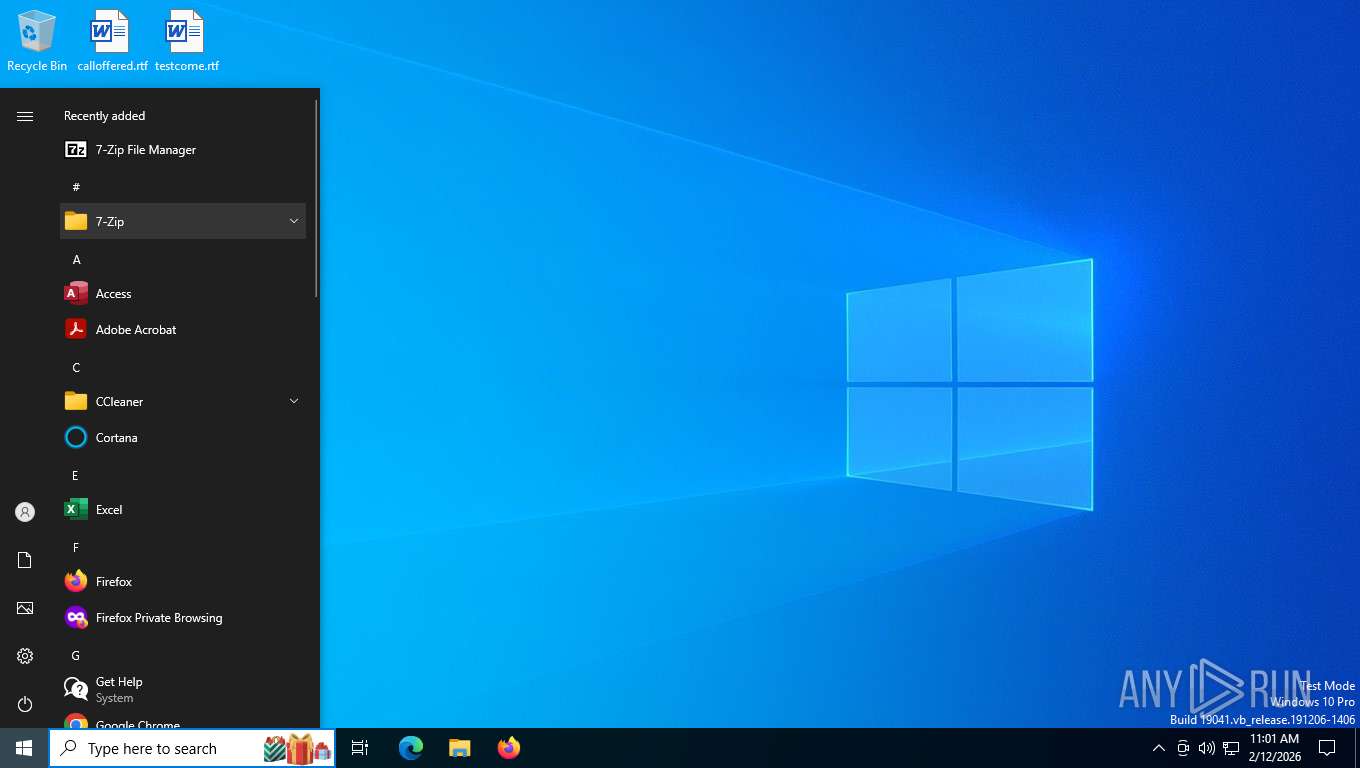1360x768 pixels.
Task: Click the Recently added heading
Action: click(x=105, y=116)
